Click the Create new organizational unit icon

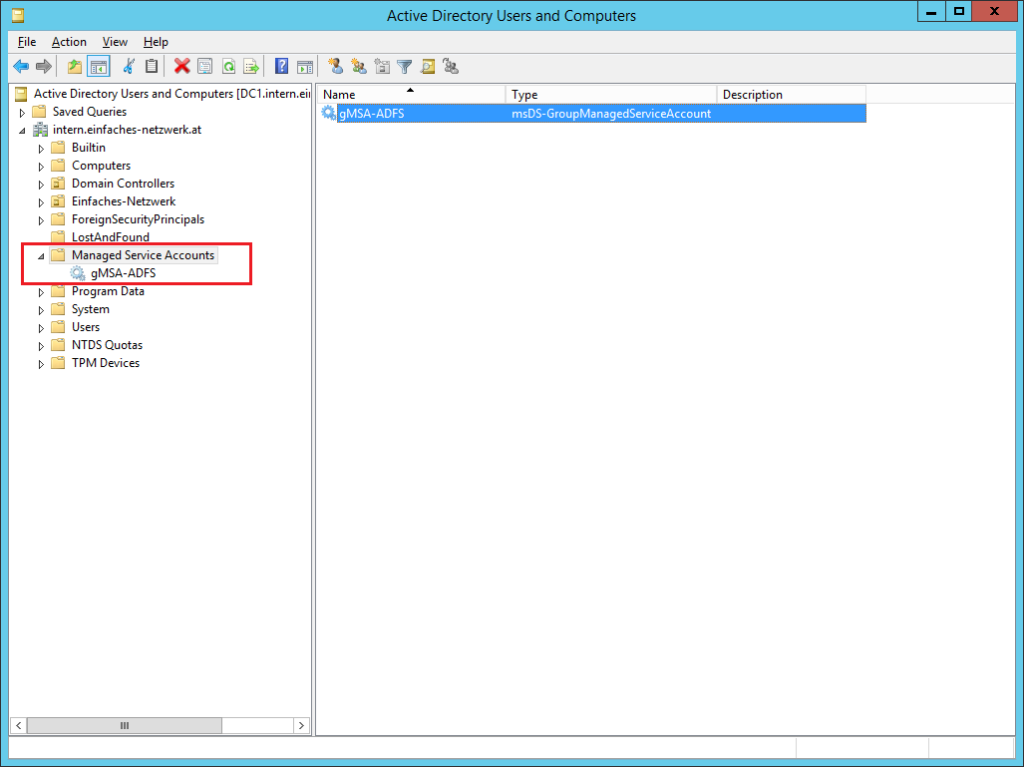point(382,66)
